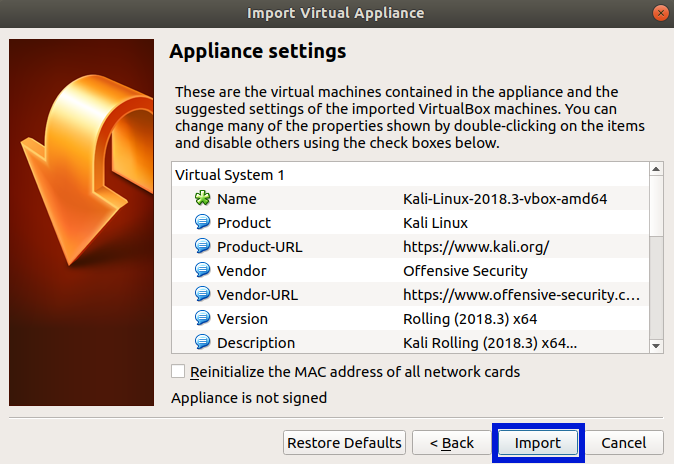This screenshot has width=674, height=464.
Task: Click the Appliance is not signed text
Action: pos(249,398)
